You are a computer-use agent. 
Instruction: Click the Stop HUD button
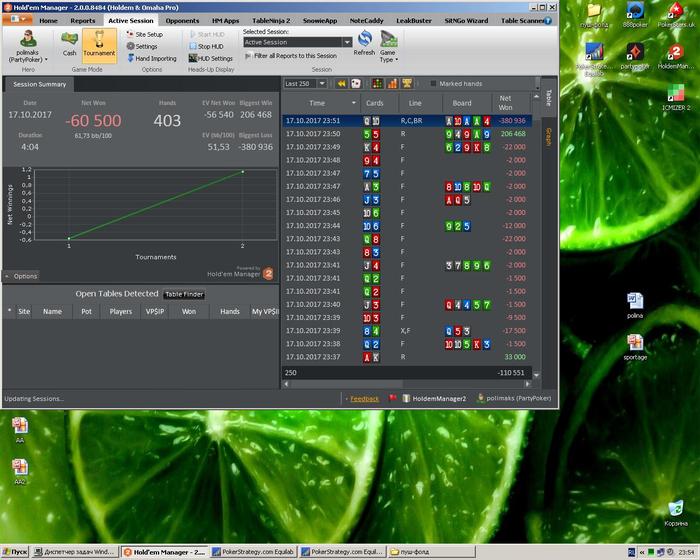[209, 46]
